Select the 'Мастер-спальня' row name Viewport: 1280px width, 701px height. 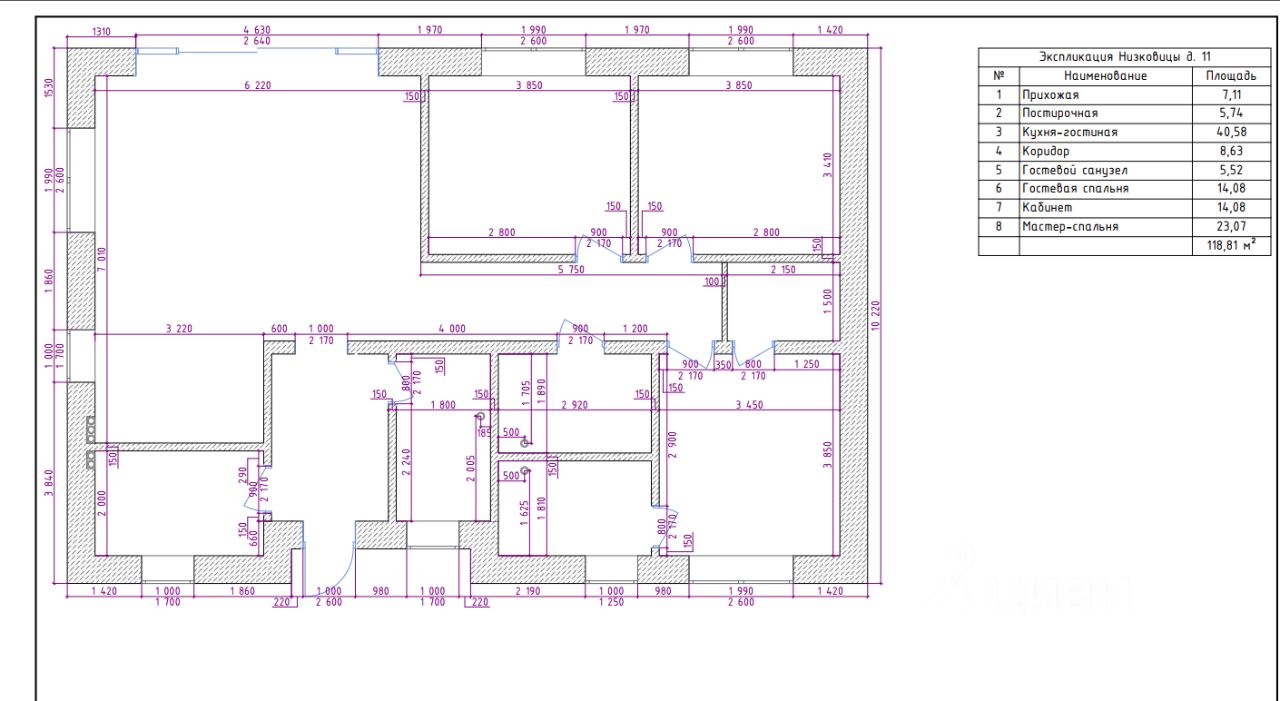point(1069,227)
